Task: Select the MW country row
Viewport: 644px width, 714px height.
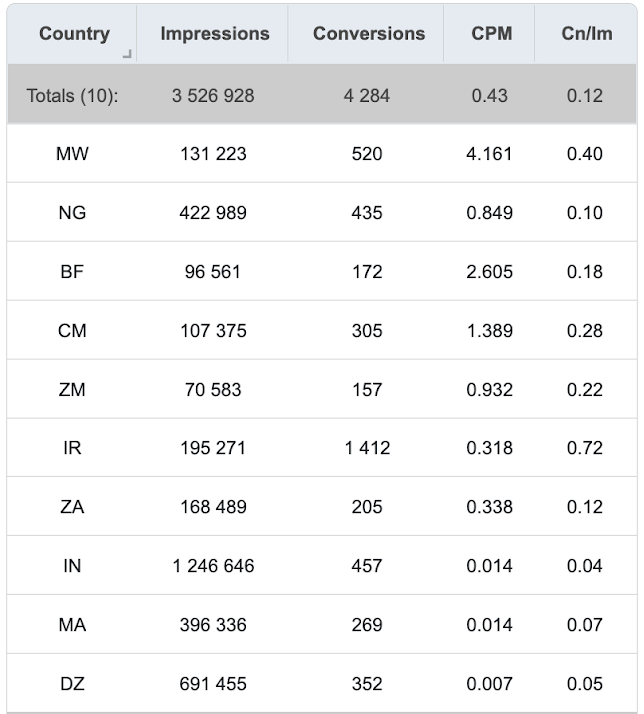Action: click(x=322, y=153)
